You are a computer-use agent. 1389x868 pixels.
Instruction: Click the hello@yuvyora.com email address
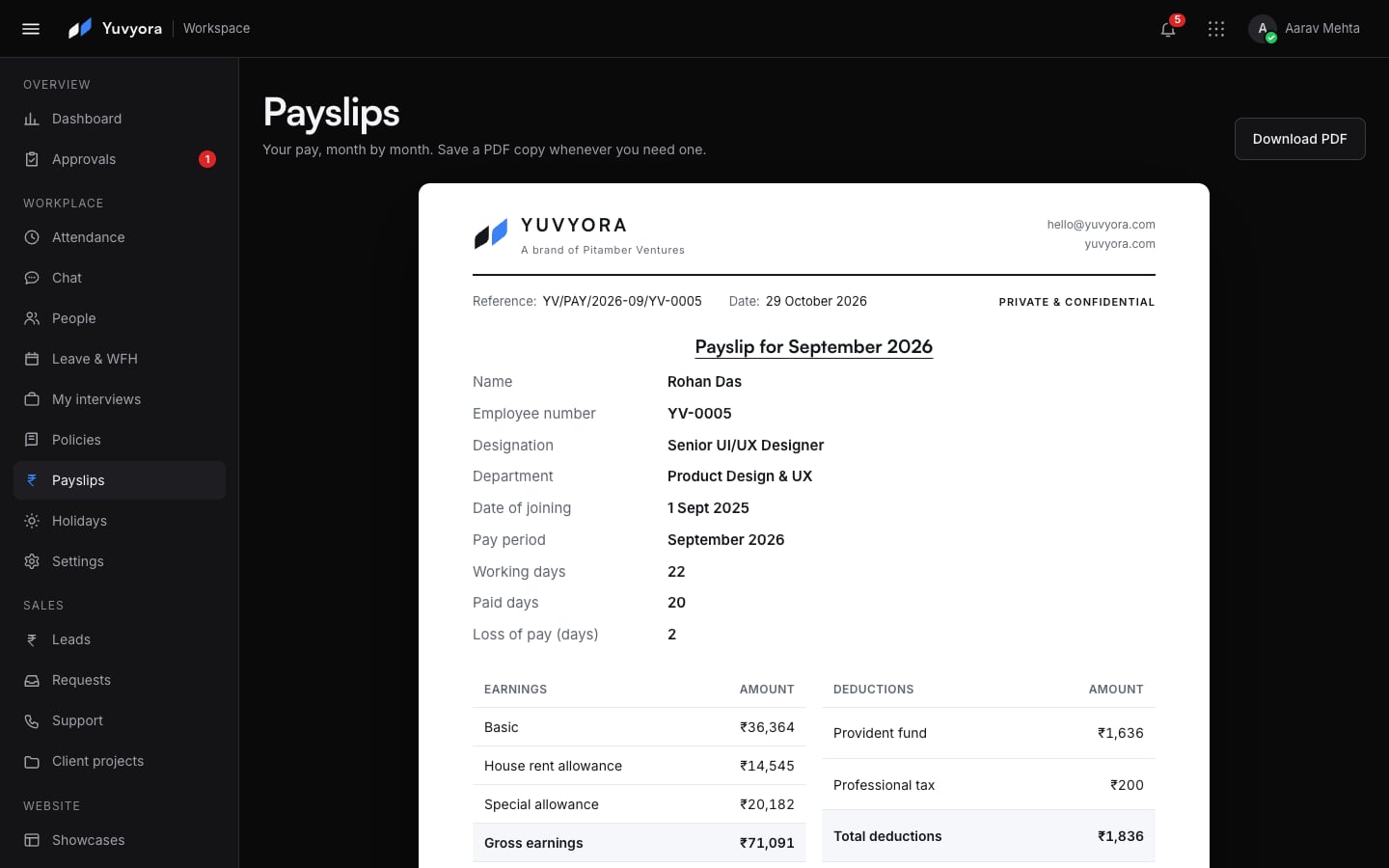point(1101,225)
